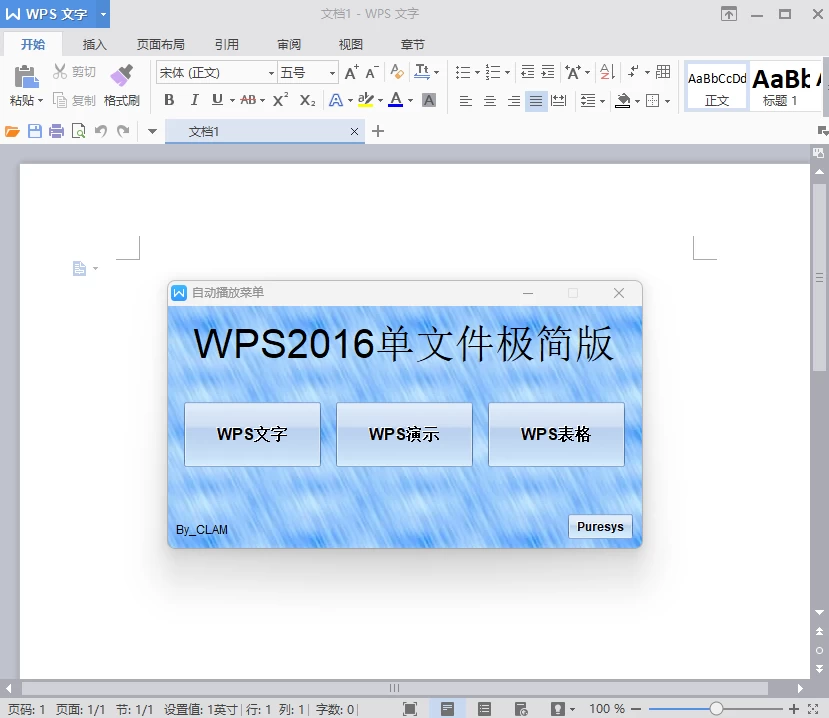829x718 pixels.
Task: Open the 页面布局 ribbon tab
Action: pos(160,45)
